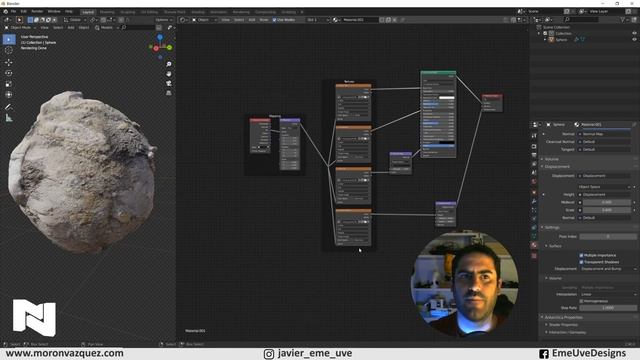Click the node editor type icon
640x360 pixels.
tap(183, 20)
